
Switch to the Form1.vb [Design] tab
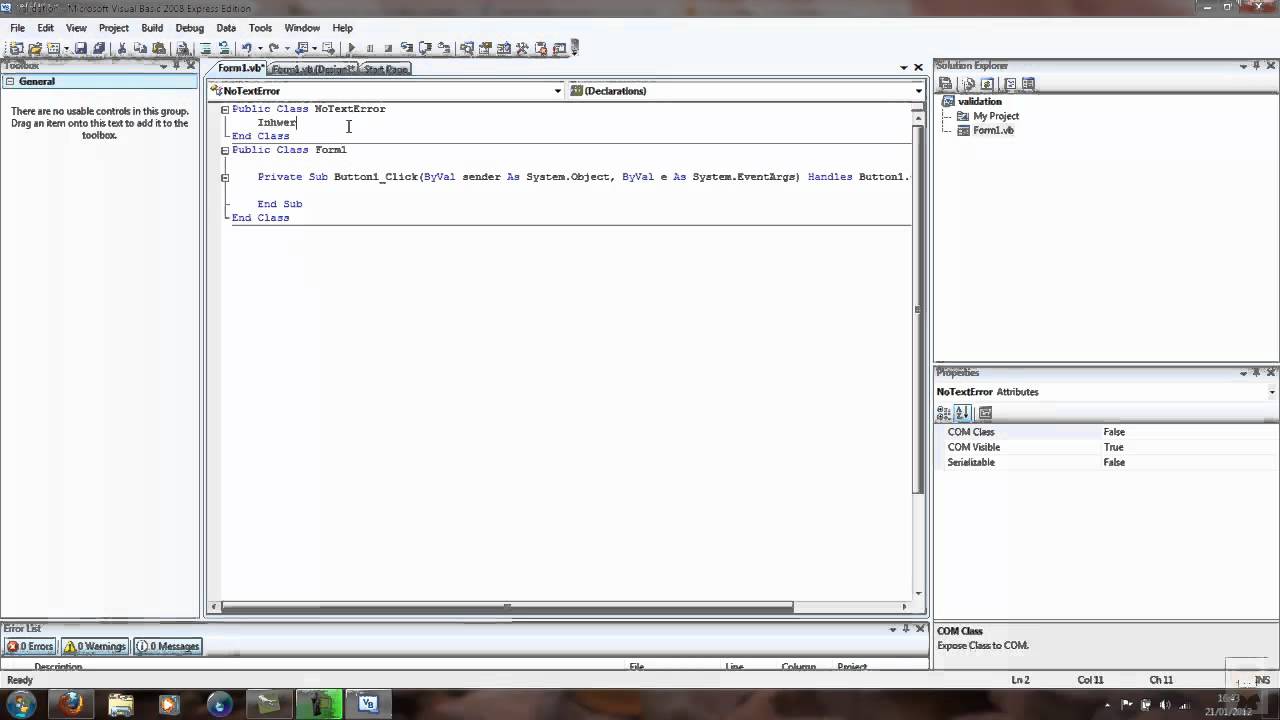coord(312,69)
